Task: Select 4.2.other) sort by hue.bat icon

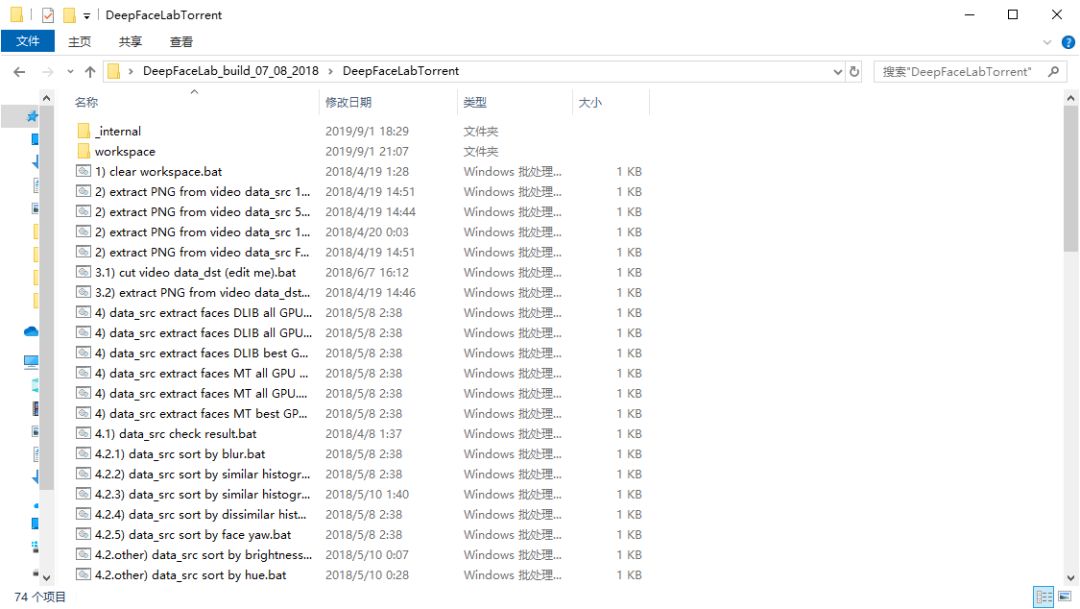Action: [83, 574]
